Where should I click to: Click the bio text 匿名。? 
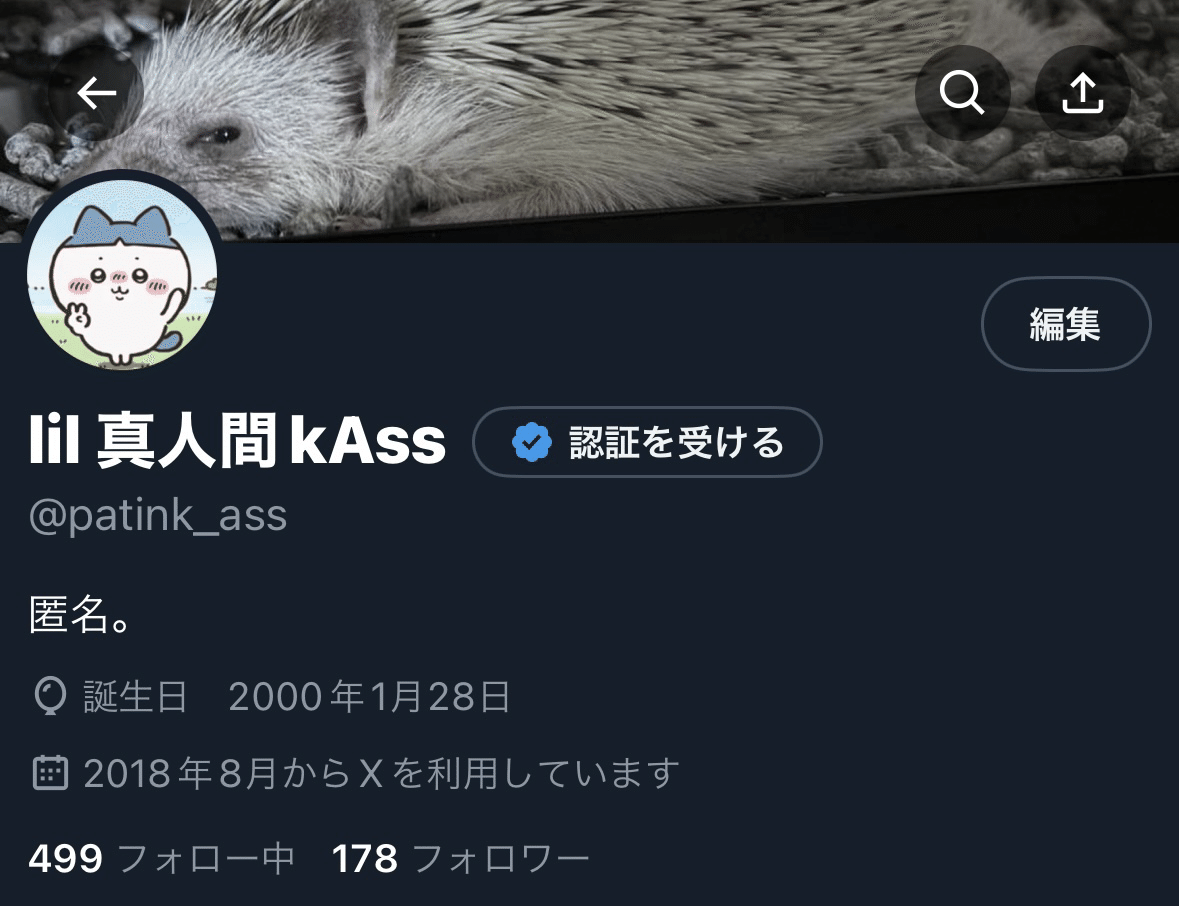point(81,614)
